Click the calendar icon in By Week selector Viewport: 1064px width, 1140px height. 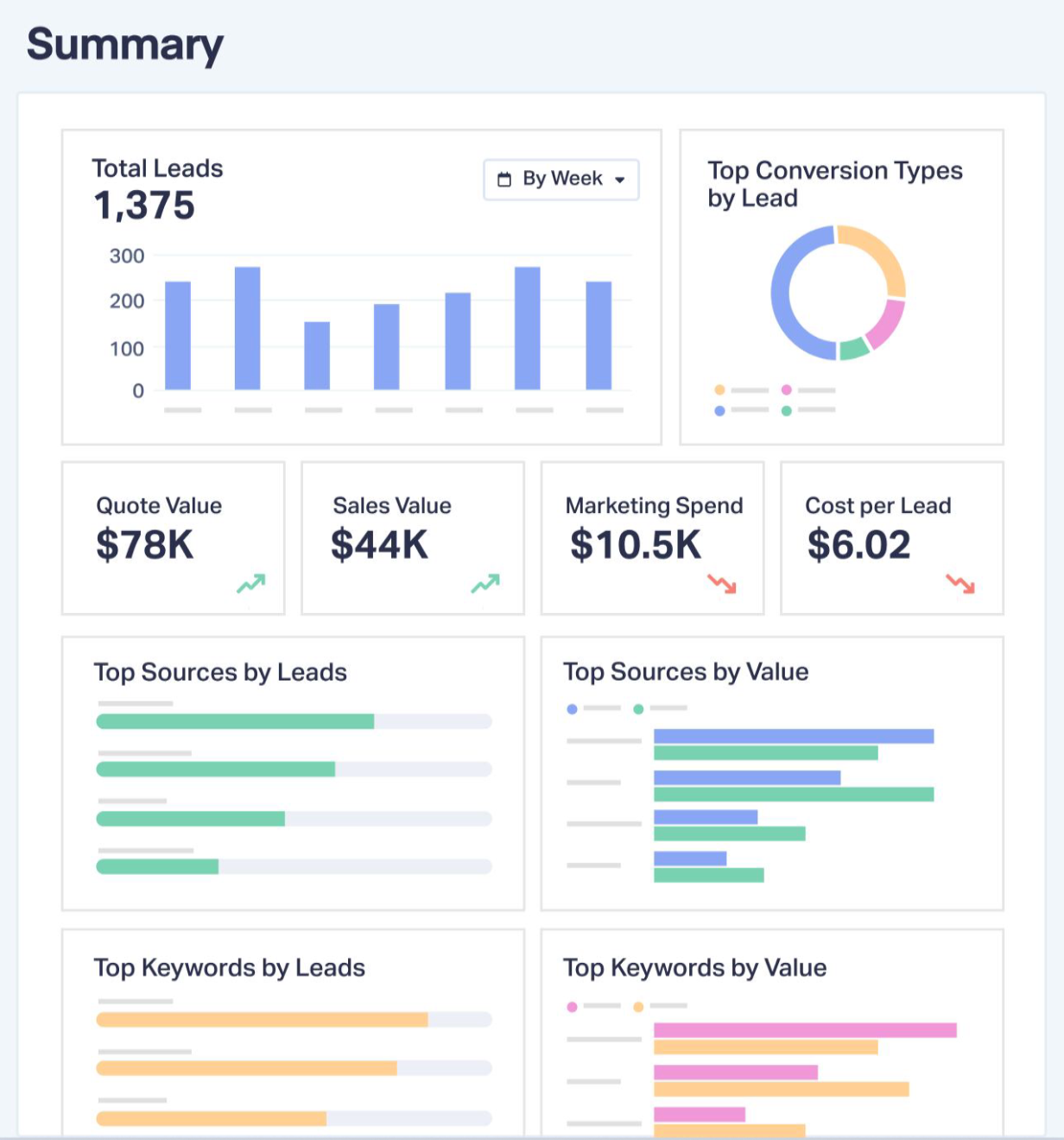coord(504,180)
